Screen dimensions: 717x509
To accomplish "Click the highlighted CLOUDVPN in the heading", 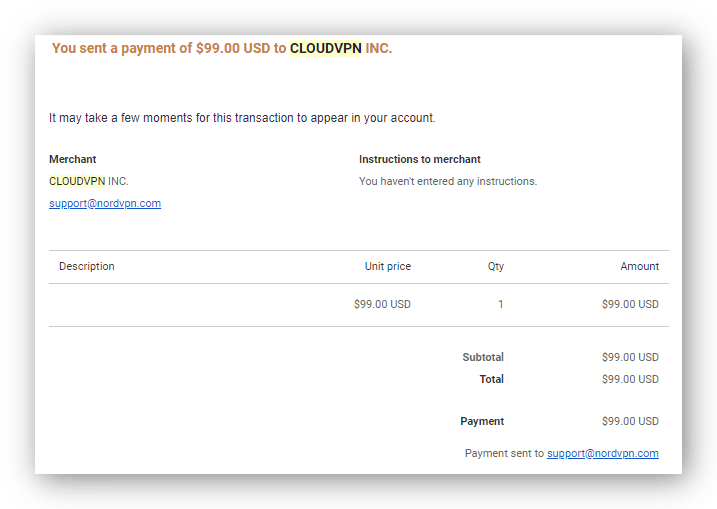I will point(326,48).
